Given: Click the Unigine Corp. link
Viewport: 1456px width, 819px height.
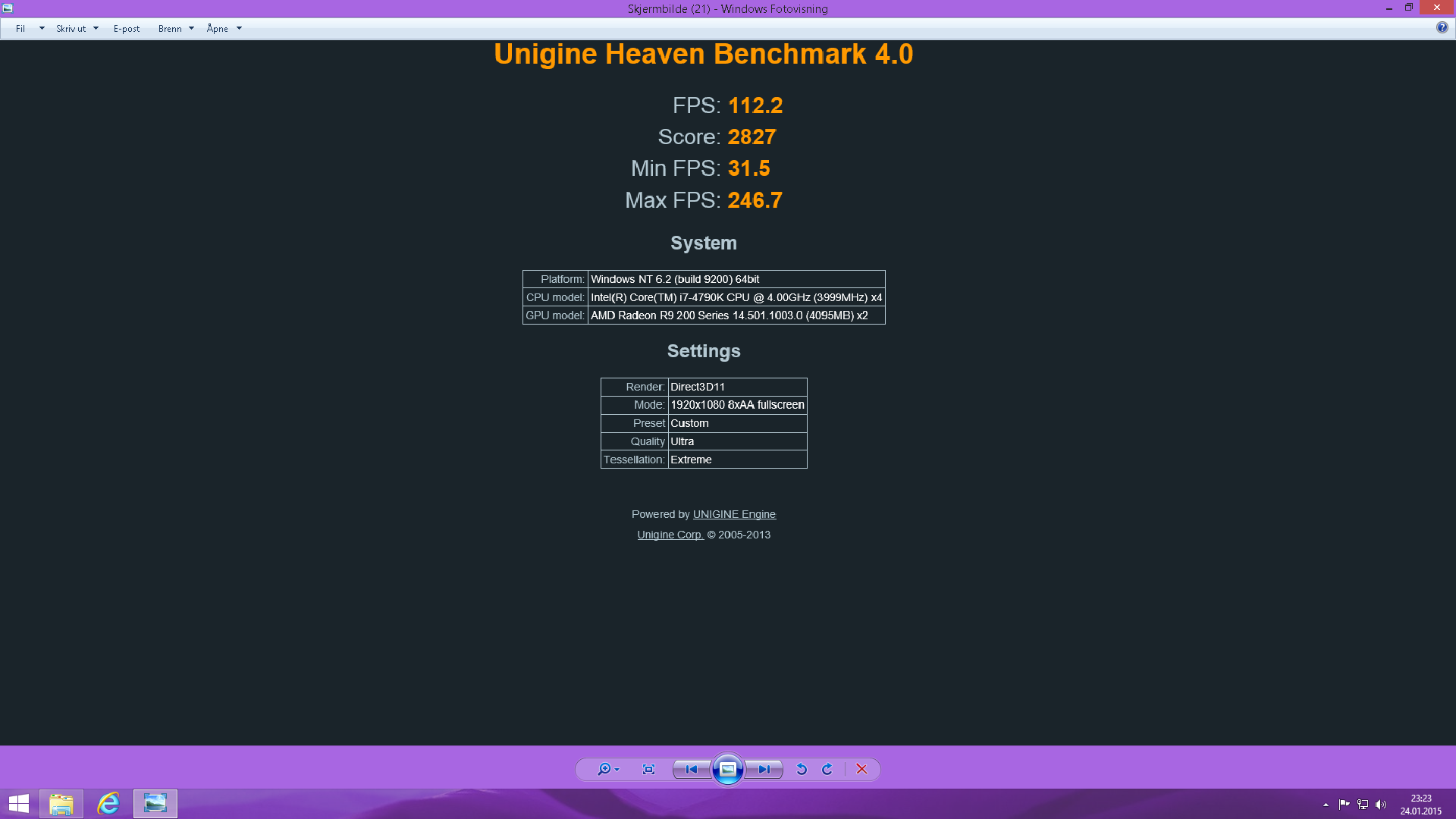Looking at the screenshot, I should point(670,535).
